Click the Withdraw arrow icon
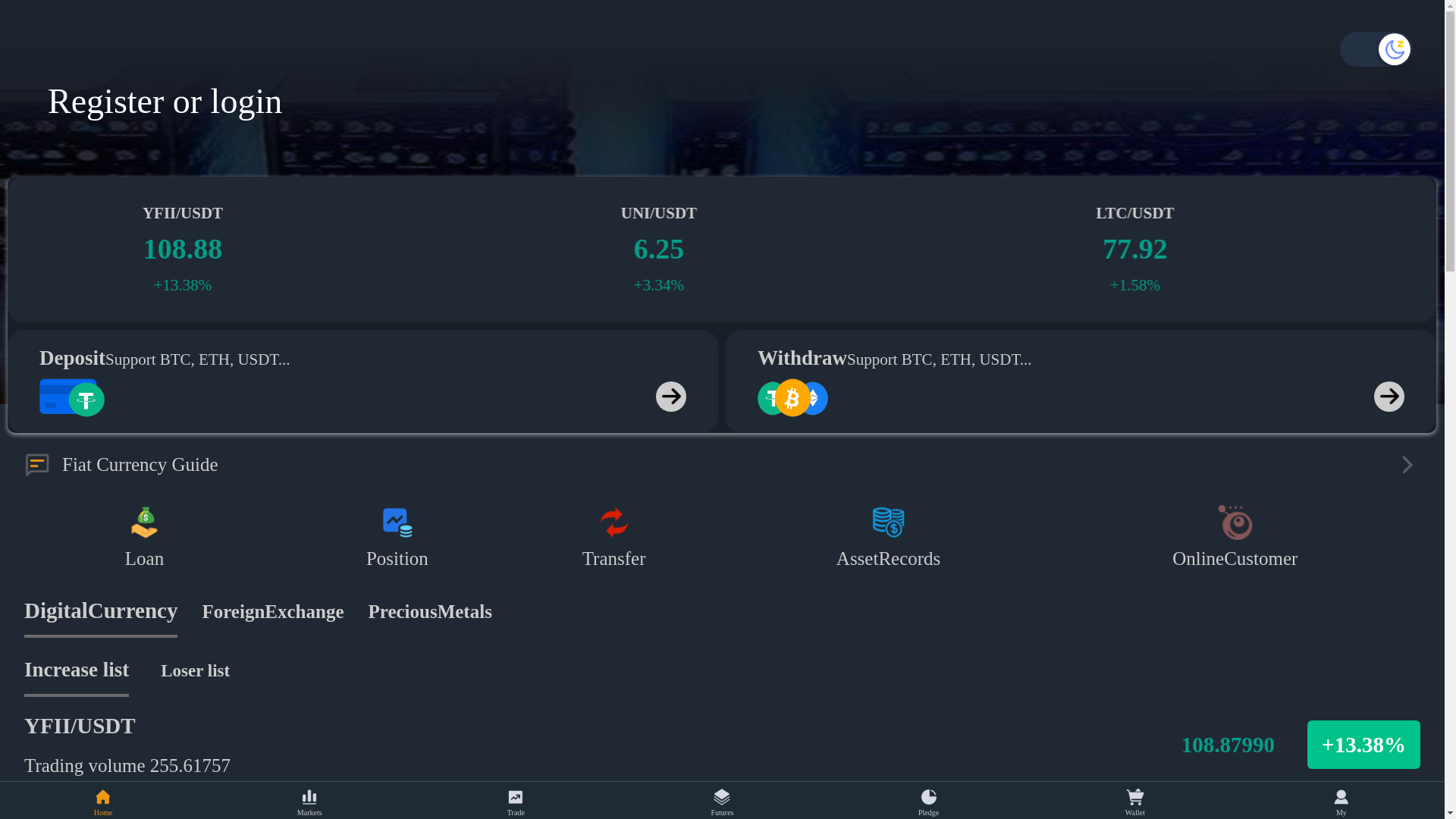 1389,397
